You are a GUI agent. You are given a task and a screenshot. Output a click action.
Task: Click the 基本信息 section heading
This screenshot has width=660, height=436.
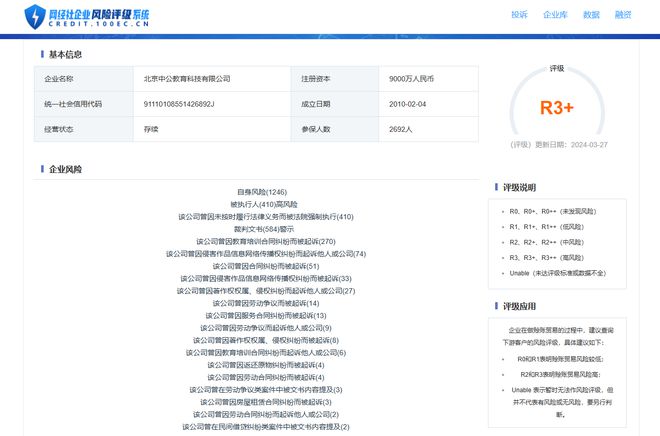pyautogui.click(x=65, y=54)
